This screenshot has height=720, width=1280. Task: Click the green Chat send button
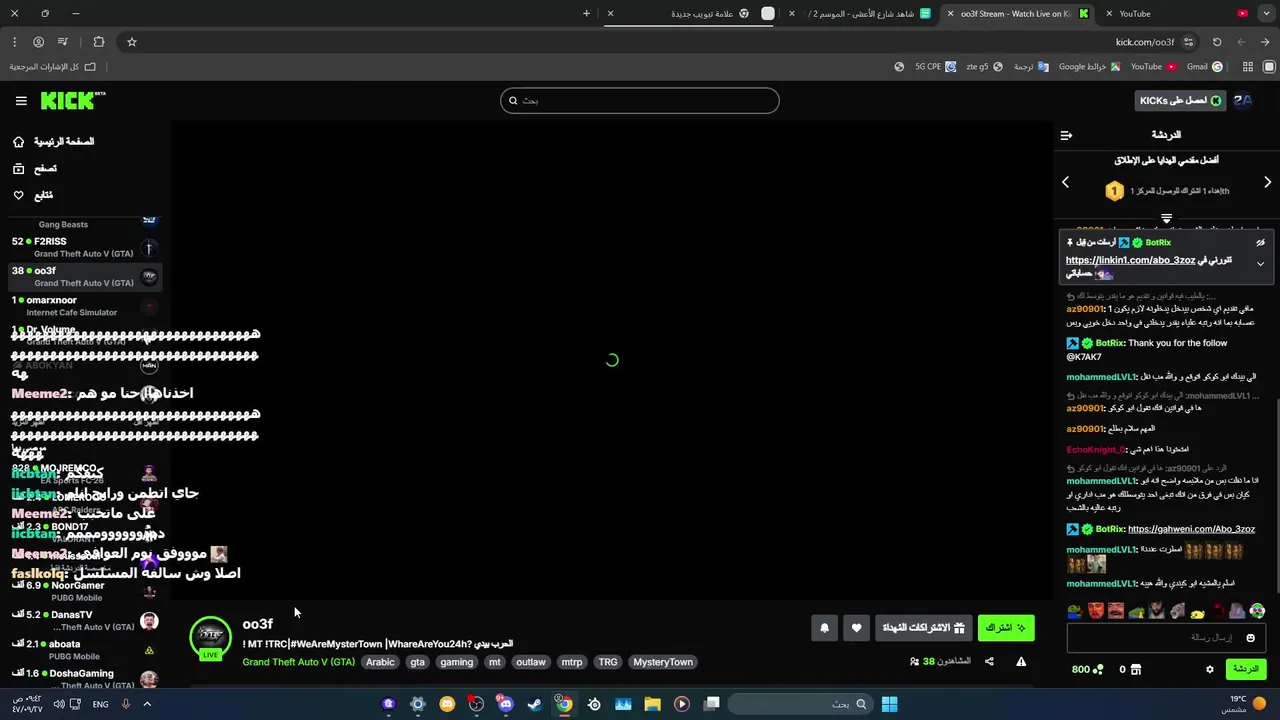pyautogui.click(x=1245, y=669)
